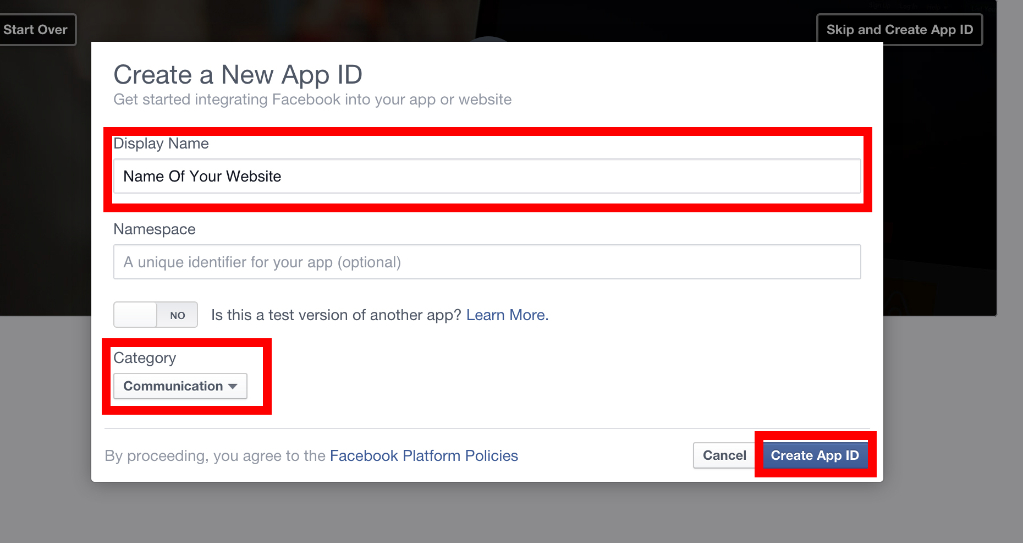
Task: Focus the Display Name text field
Action: 486,176
